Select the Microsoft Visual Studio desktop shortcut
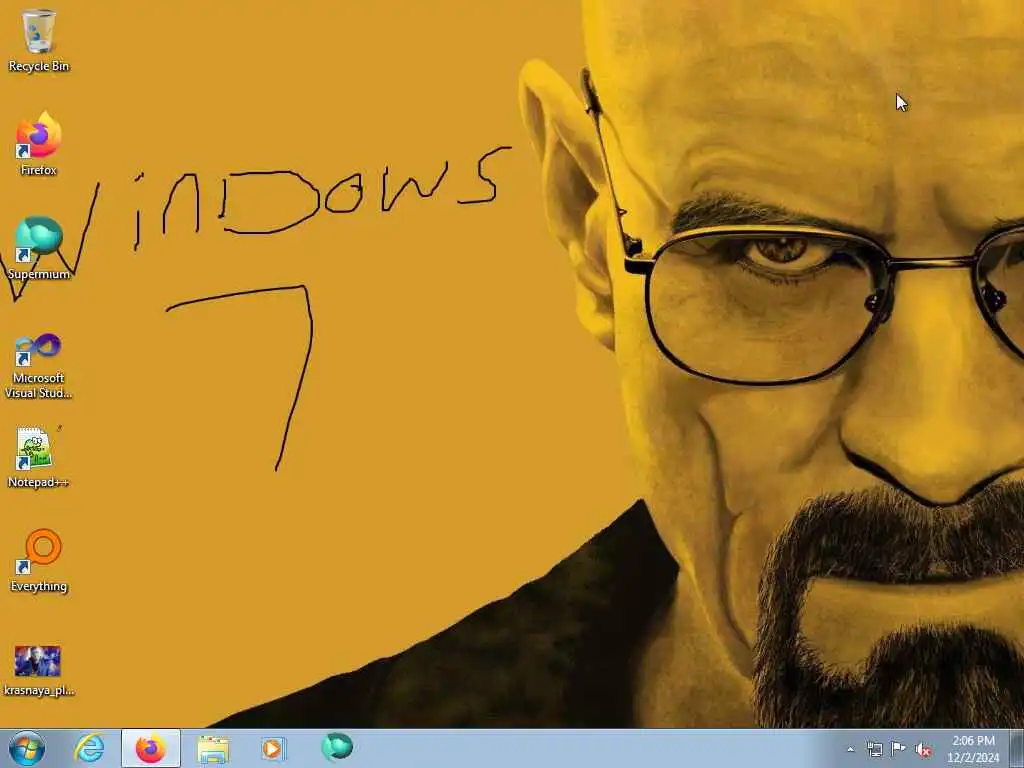The width and height of the screenshot is (1024, 768). [39, 366]
